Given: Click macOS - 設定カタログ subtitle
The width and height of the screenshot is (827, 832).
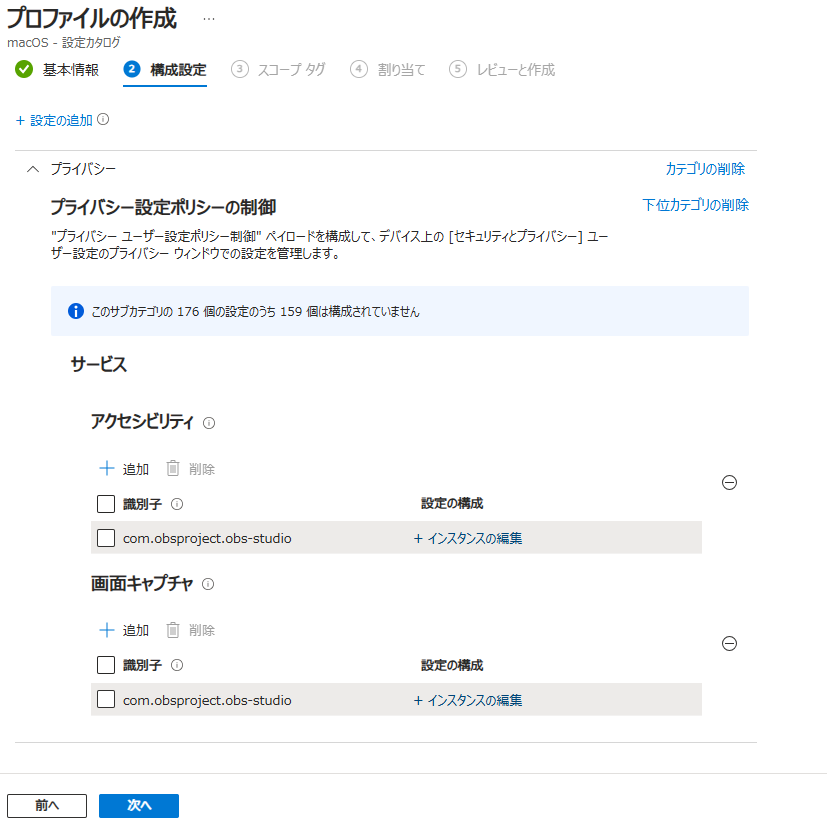Looking at the screenshot, I should [64, 42].
